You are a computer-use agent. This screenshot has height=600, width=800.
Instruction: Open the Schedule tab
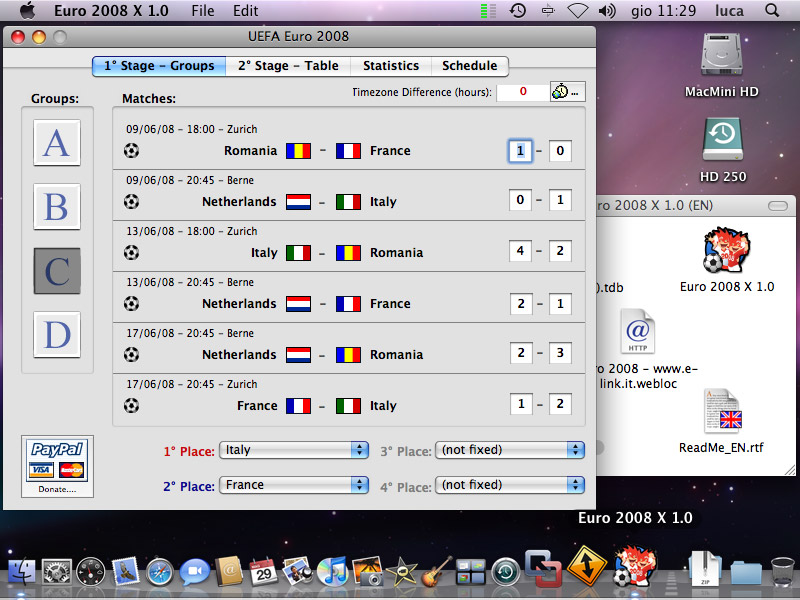(470, 66)
